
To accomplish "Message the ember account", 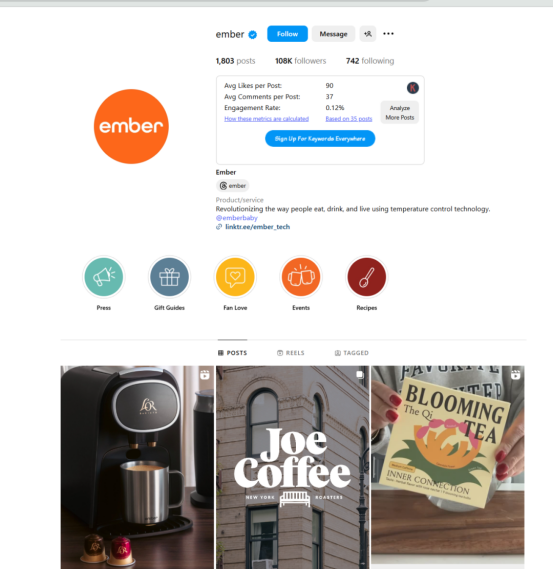I will click(x=333, y=34).
